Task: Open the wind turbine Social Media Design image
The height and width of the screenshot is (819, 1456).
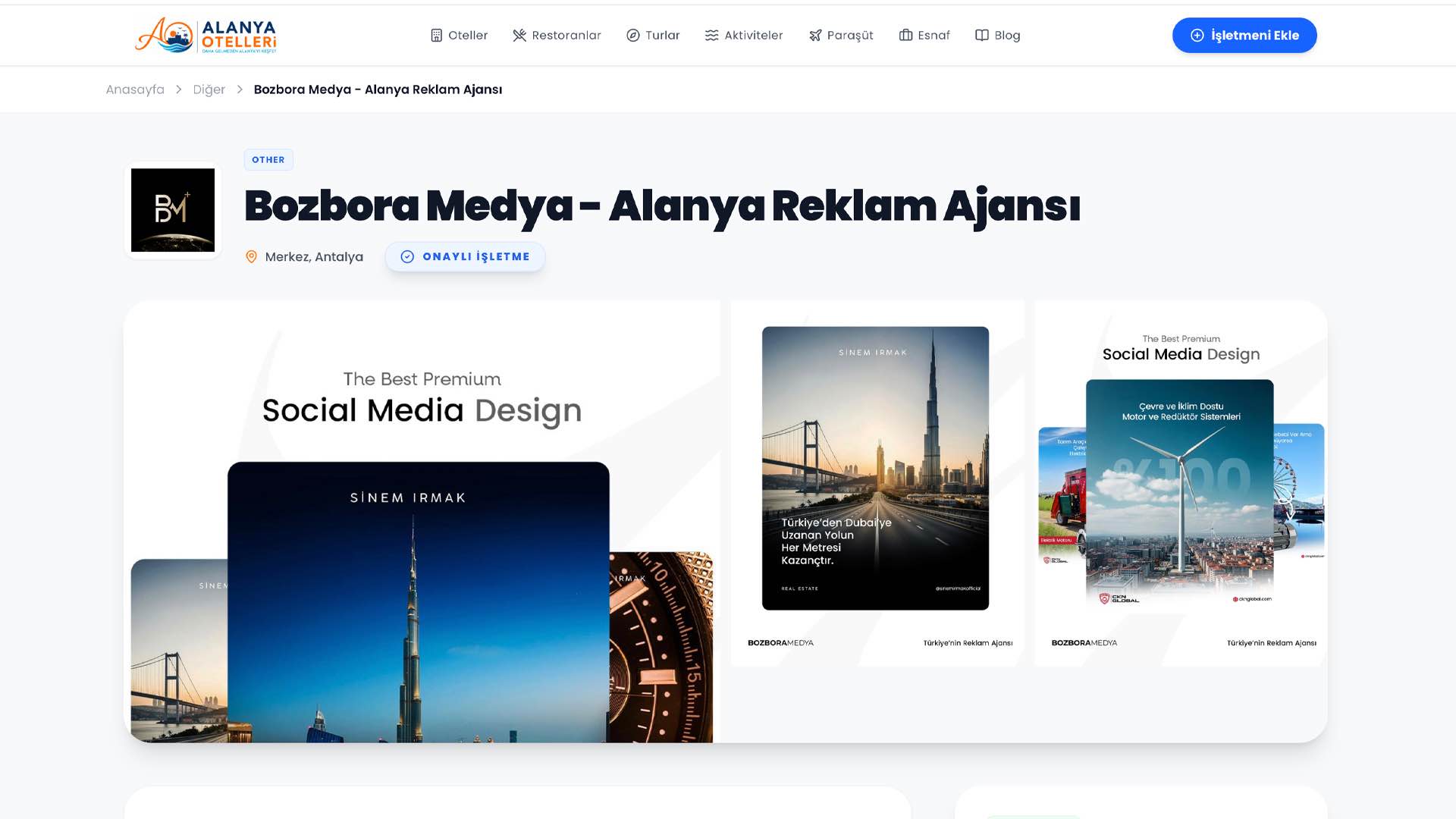Action: click(1181, 484)
